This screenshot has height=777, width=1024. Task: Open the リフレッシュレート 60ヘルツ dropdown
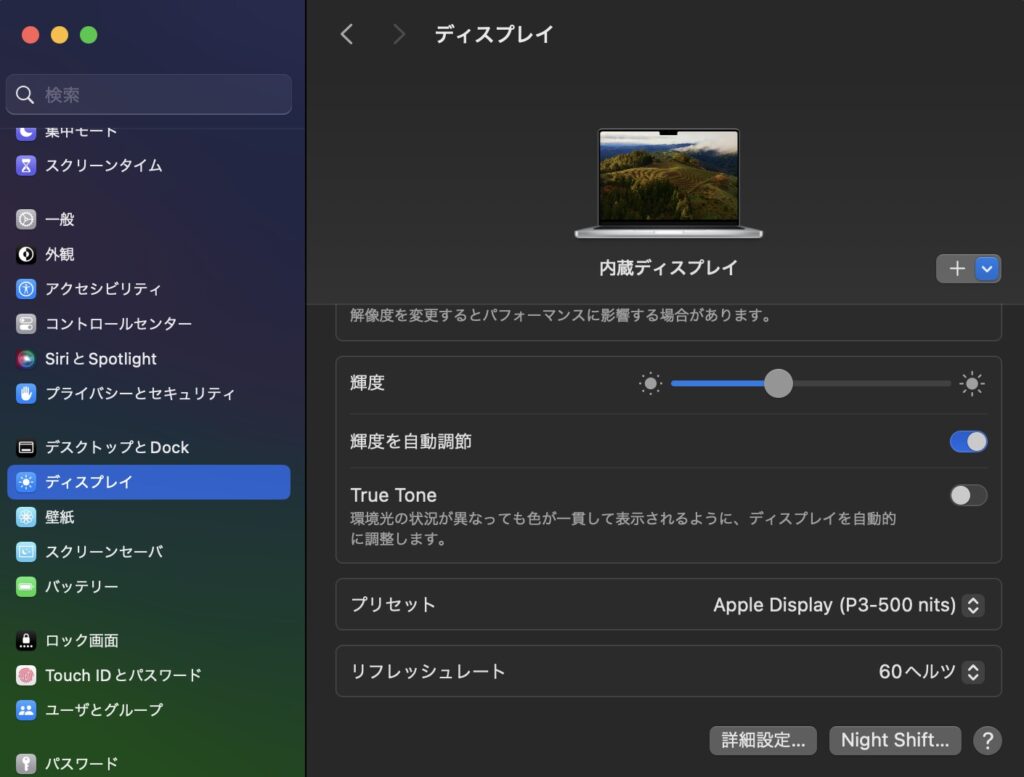(972, 672)
